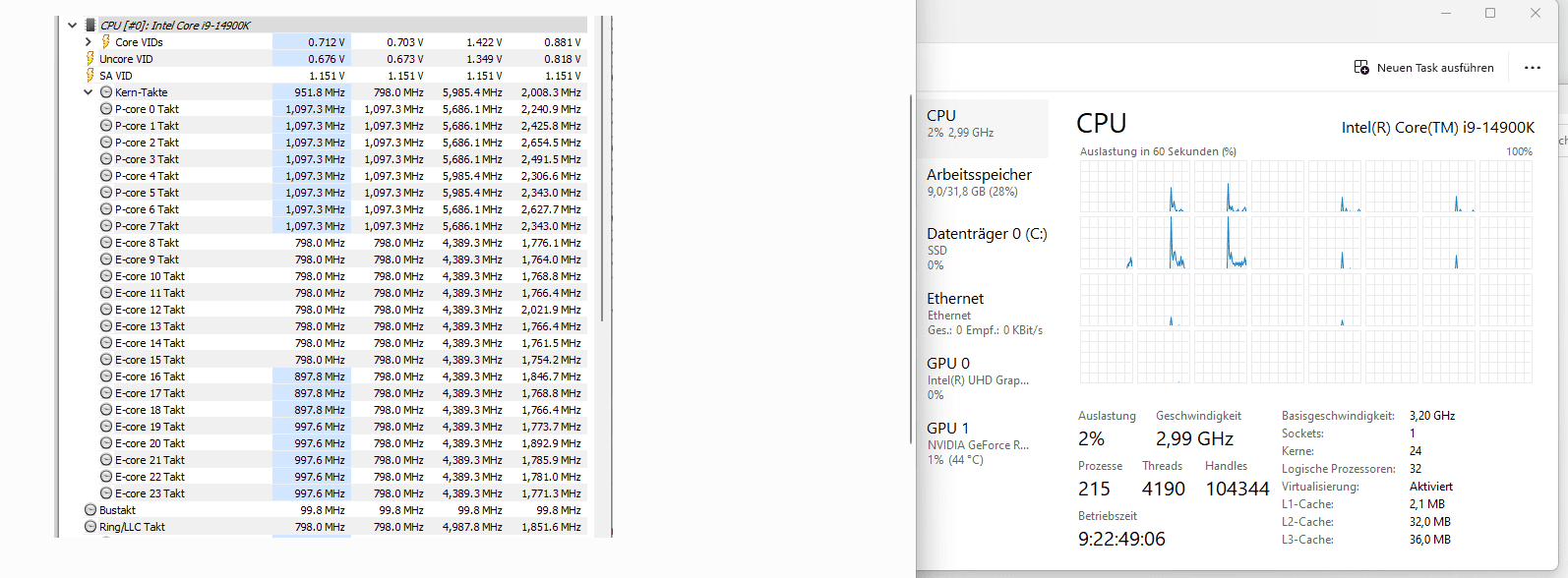Click the lightning bolt icon for SA VID
This screenshot has width=1568, height=578.
pyautogui.click(x=90, y=76)
